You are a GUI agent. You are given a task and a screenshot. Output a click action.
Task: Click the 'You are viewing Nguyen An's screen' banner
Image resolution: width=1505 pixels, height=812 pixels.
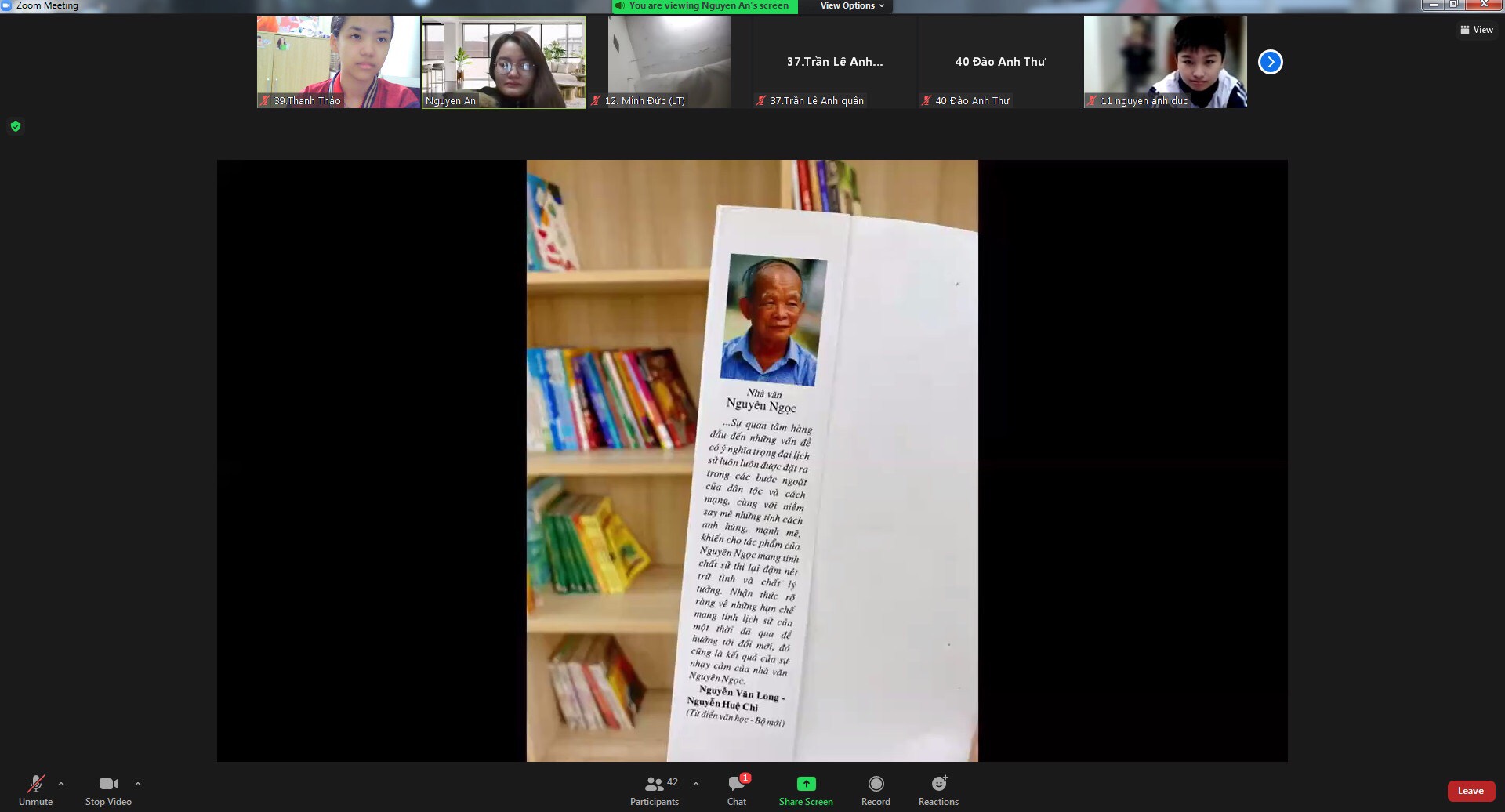(x=705, y=6)
